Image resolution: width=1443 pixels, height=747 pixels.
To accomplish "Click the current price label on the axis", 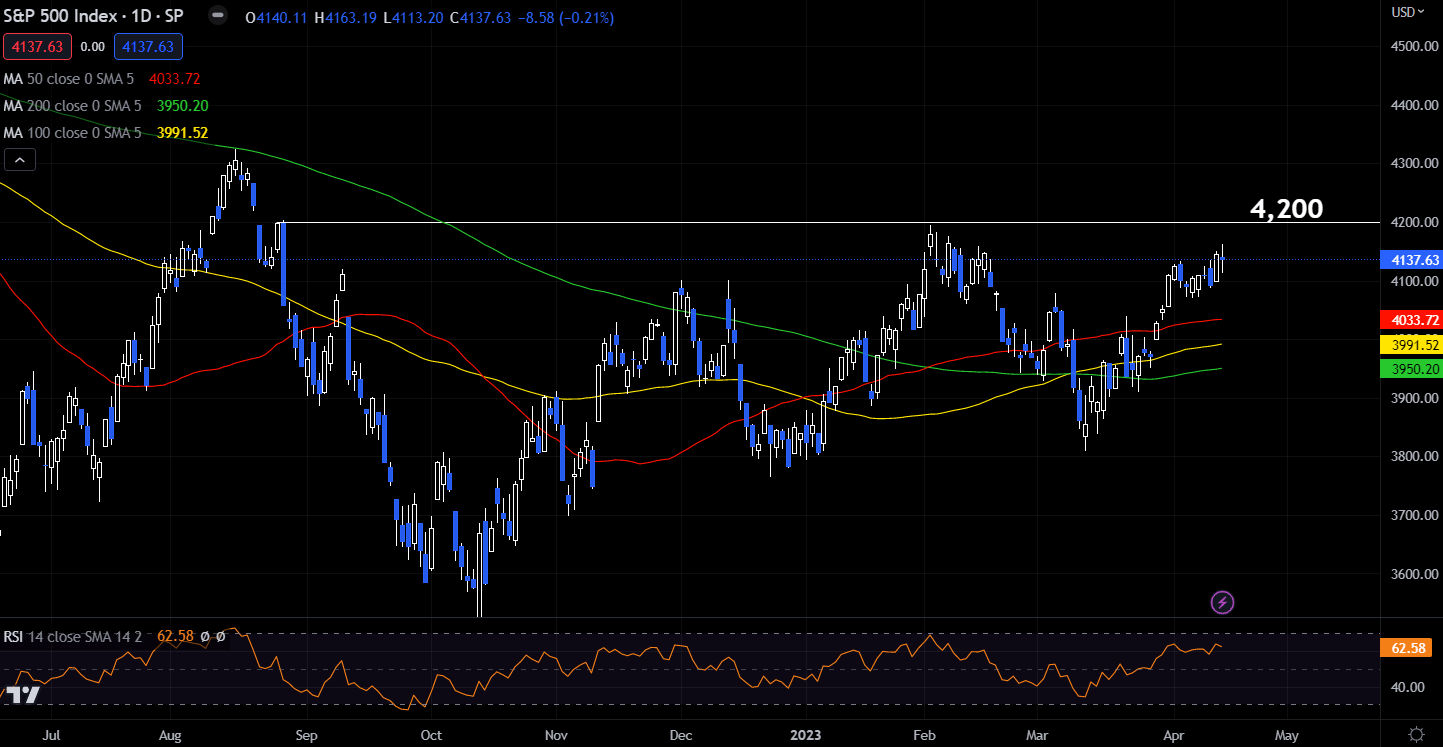I will [1411, 259].
